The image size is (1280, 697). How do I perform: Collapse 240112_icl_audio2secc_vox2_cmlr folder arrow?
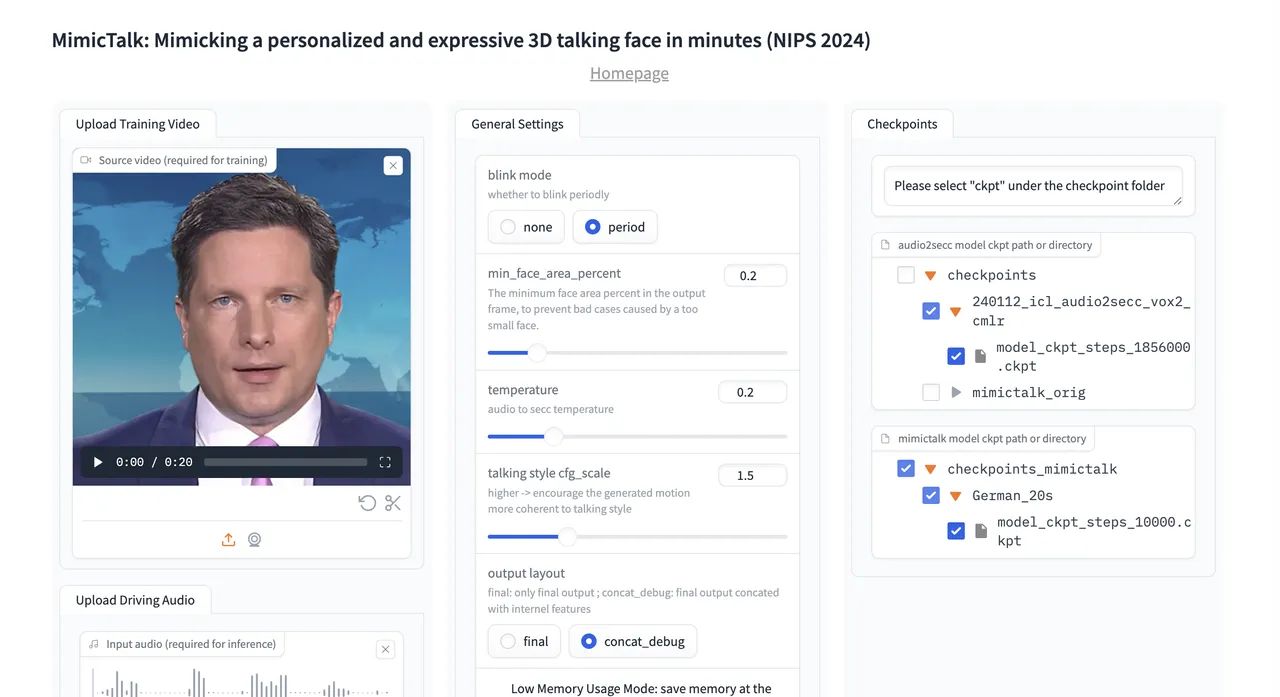click(x=955, y=311)
